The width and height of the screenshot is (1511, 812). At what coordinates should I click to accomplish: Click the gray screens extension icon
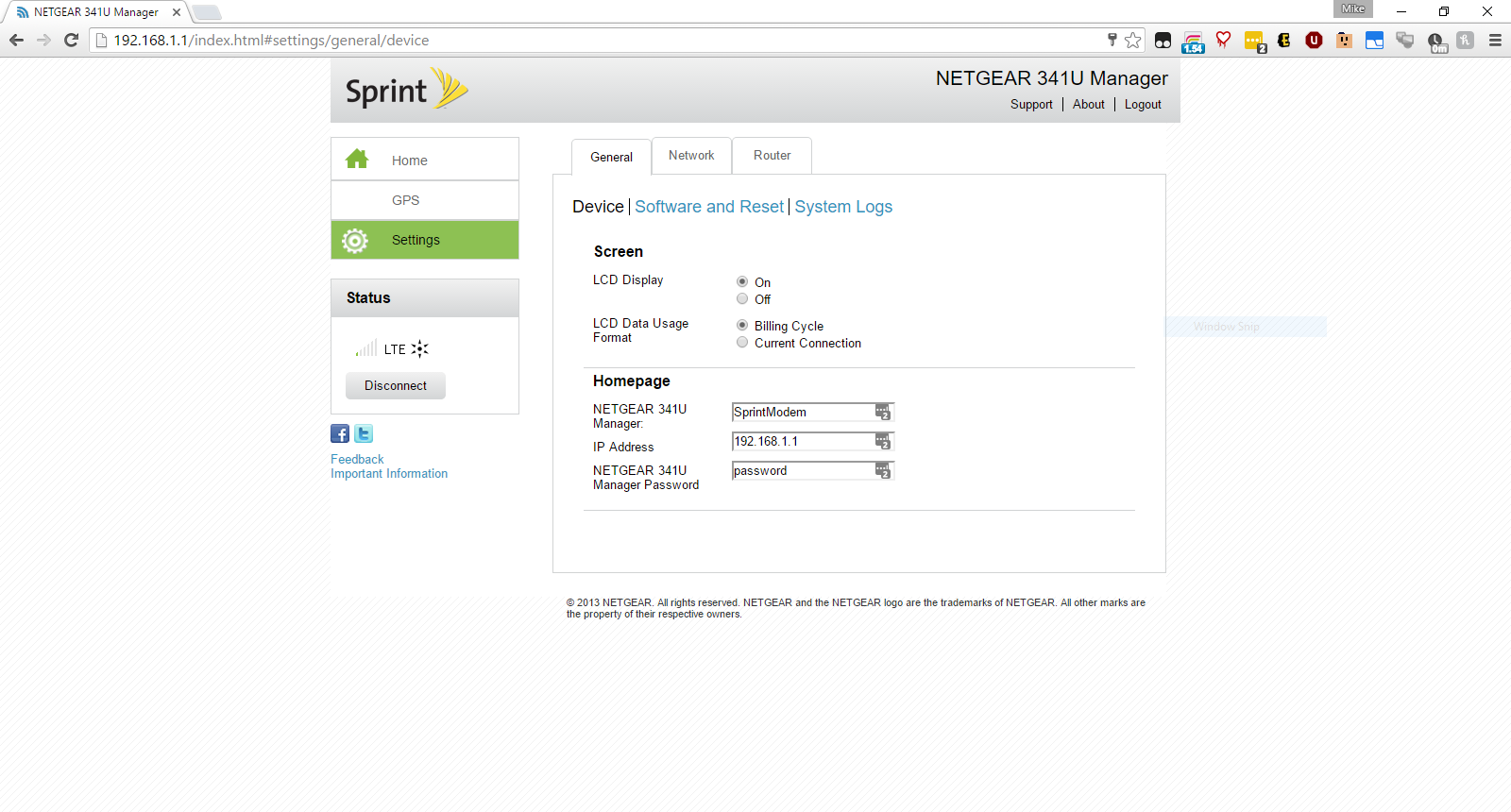click(1405, 40)
